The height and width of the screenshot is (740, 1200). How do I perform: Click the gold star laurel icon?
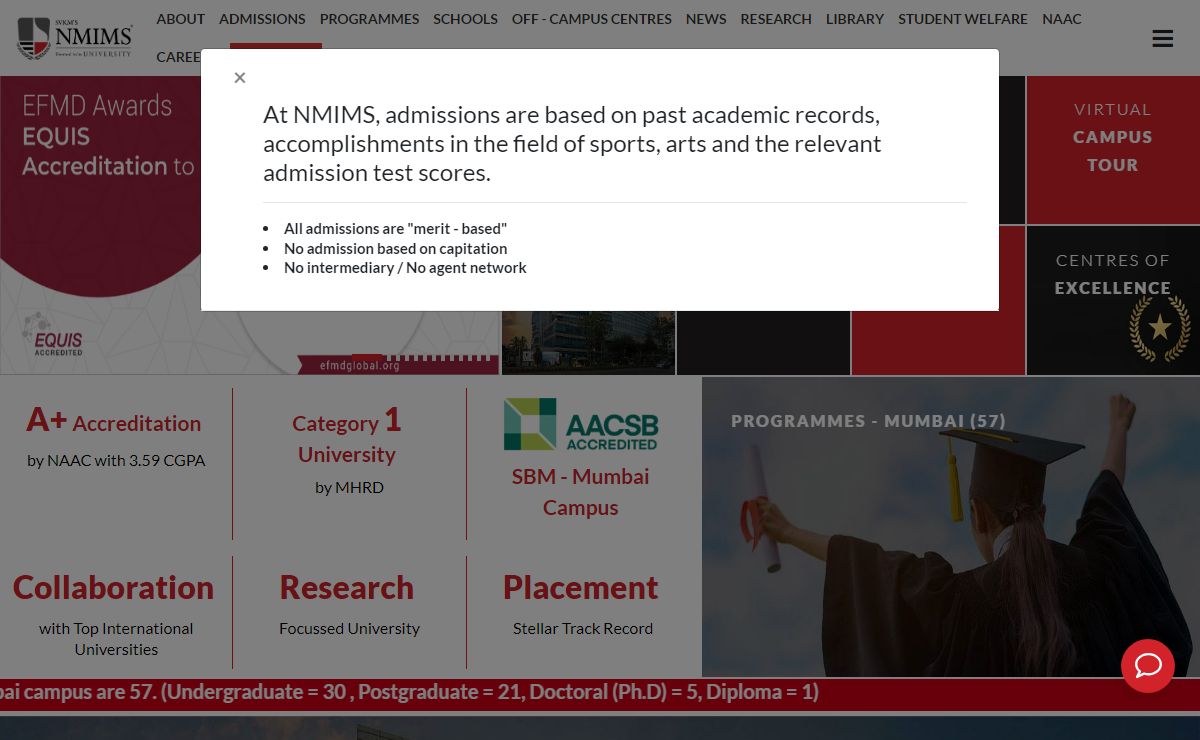1159,328
